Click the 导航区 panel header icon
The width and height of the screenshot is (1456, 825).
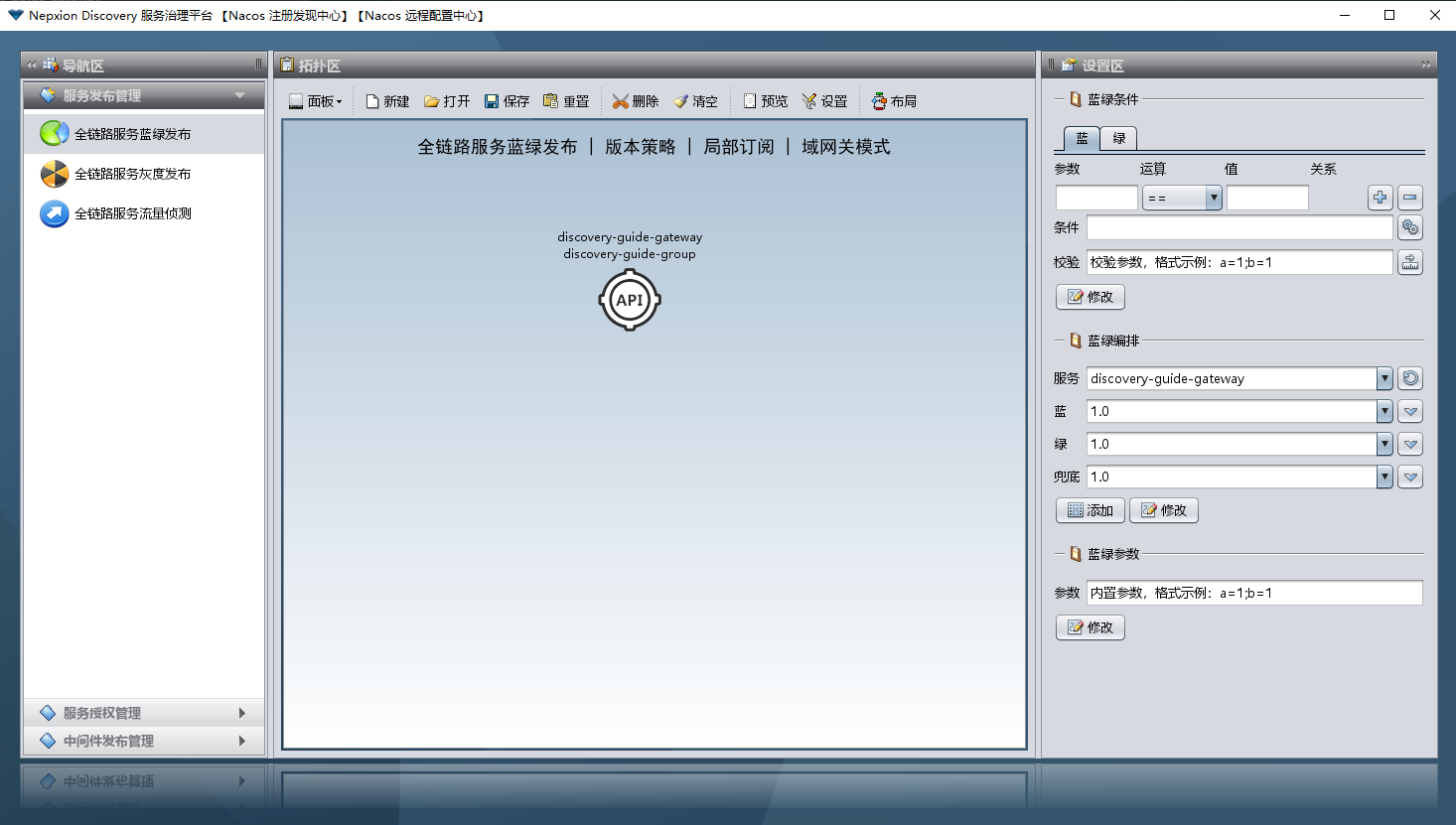51,65
